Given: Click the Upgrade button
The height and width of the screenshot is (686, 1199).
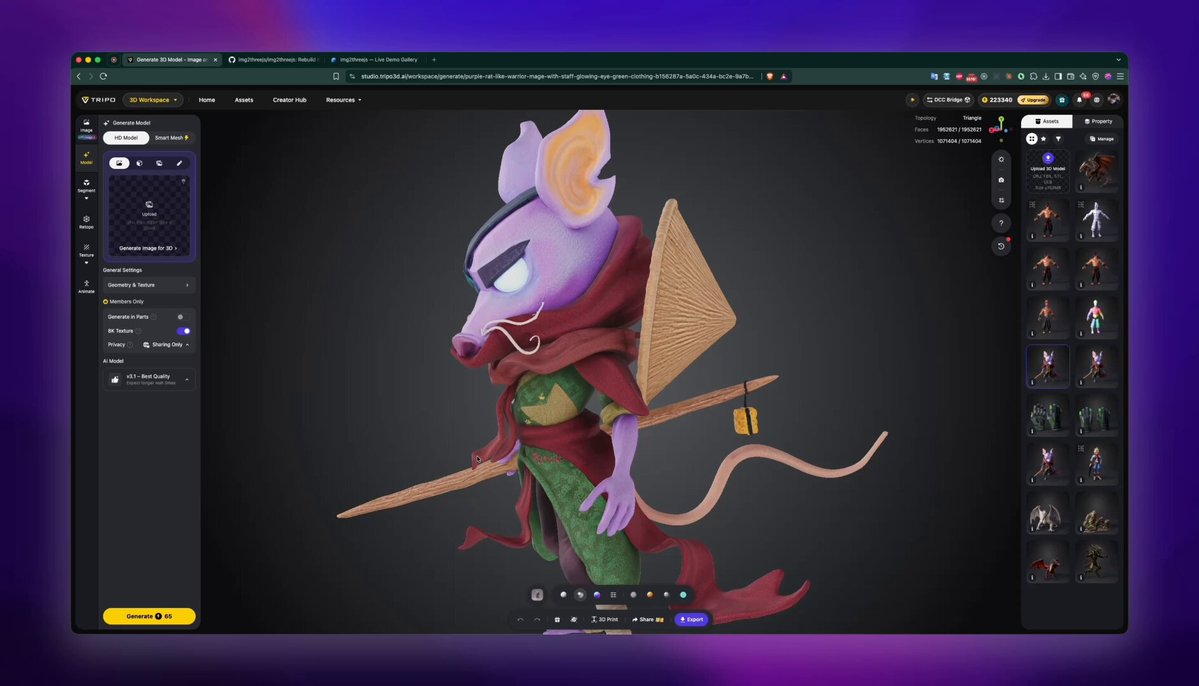Looking at the screenshot, I should pos(1032,99).
